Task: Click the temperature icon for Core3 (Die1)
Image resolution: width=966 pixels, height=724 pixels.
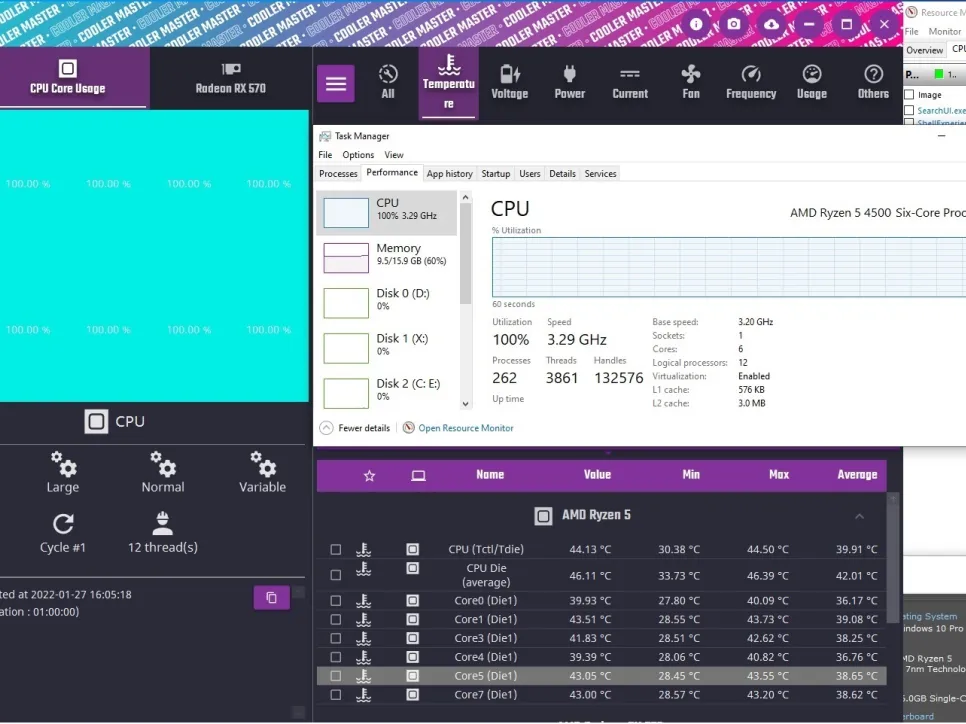Action: pyautogui.click(x=363, y=638)
